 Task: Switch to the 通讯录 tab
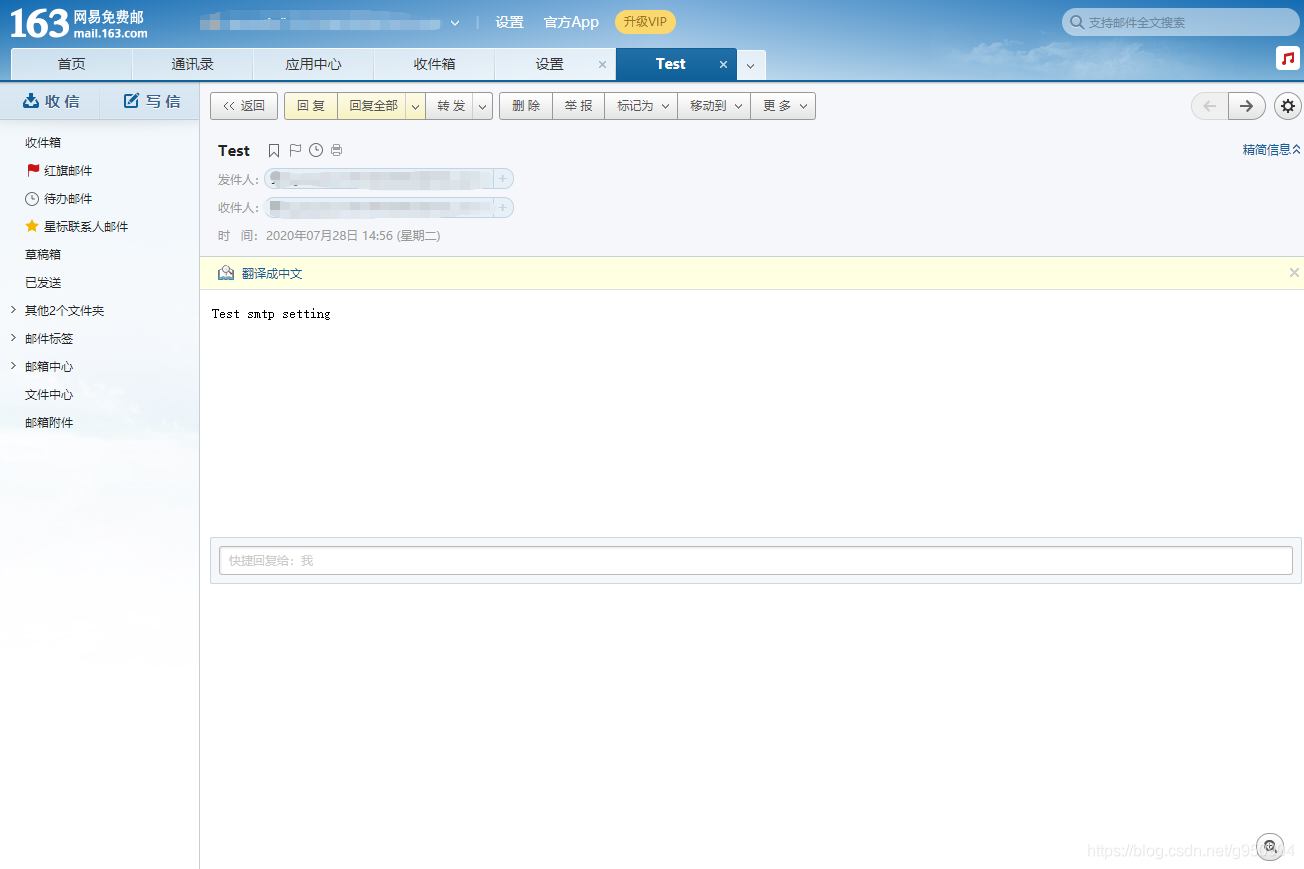click(x=192, y=64)
